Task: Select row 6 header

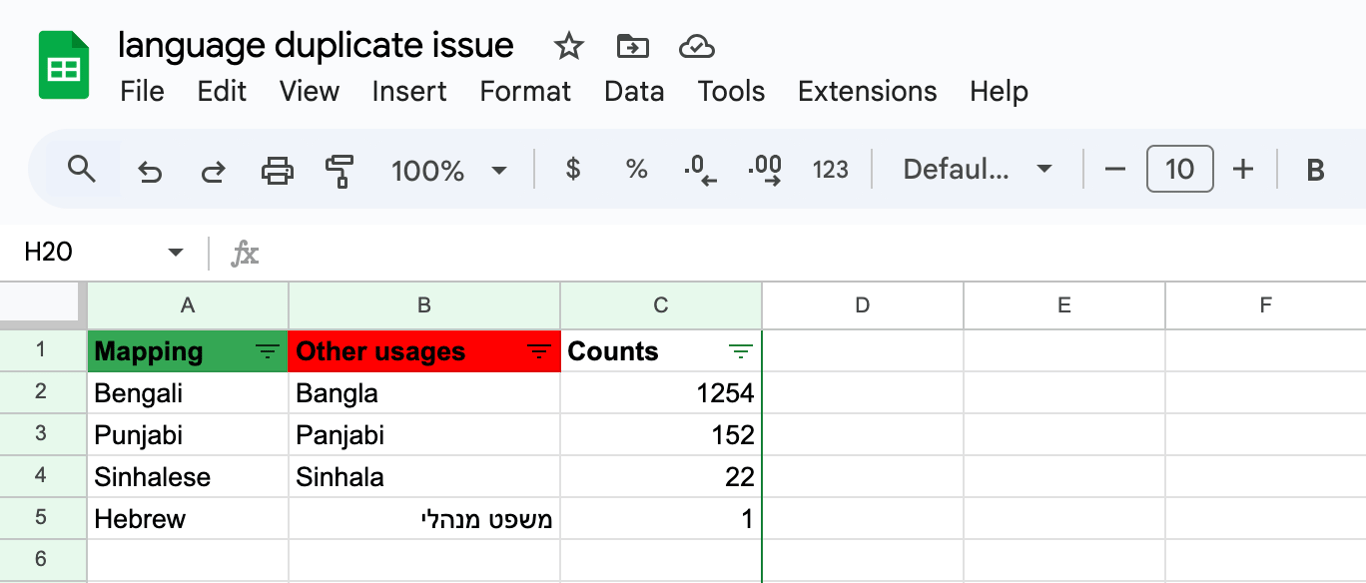Action: [x=41, y=559]
